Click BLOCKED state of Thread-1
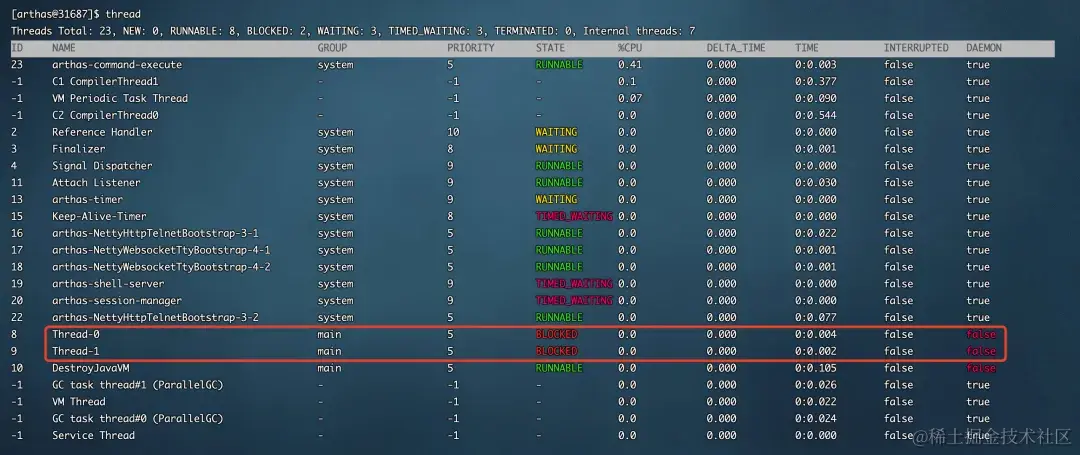 pos(557,351)
